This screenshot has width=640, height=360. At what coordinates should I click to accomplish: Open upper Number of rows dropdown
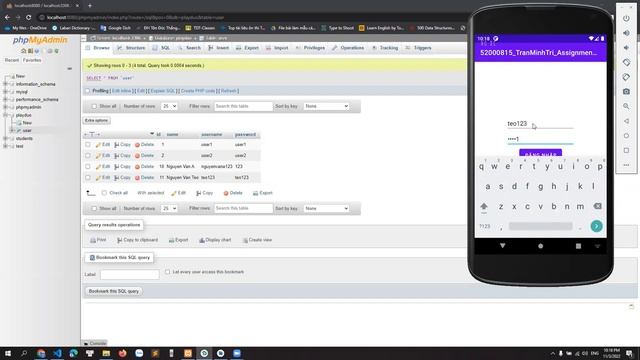[169, 106]
